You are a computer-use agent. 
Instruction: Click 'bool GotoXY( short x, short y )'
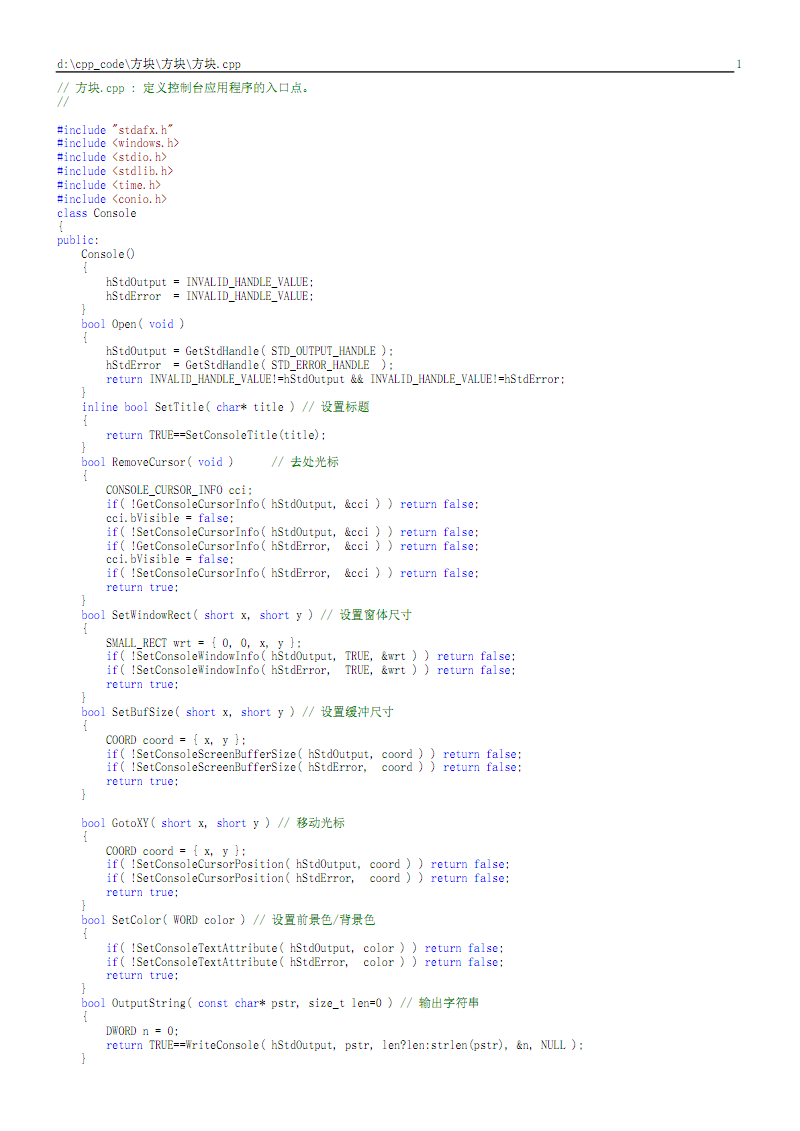coord(176,823)
